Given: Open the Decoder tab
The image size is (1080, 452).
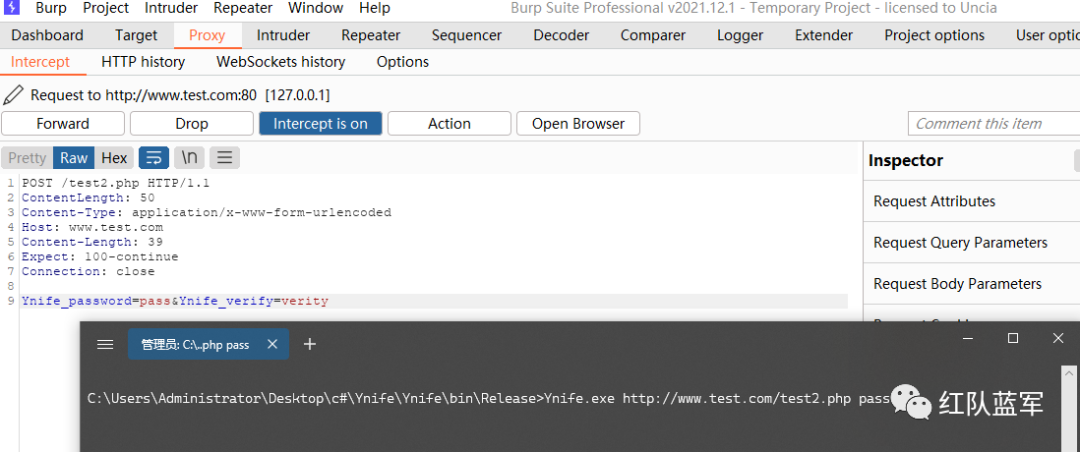Looking at the screenshot, I should [x=561, y=35].
